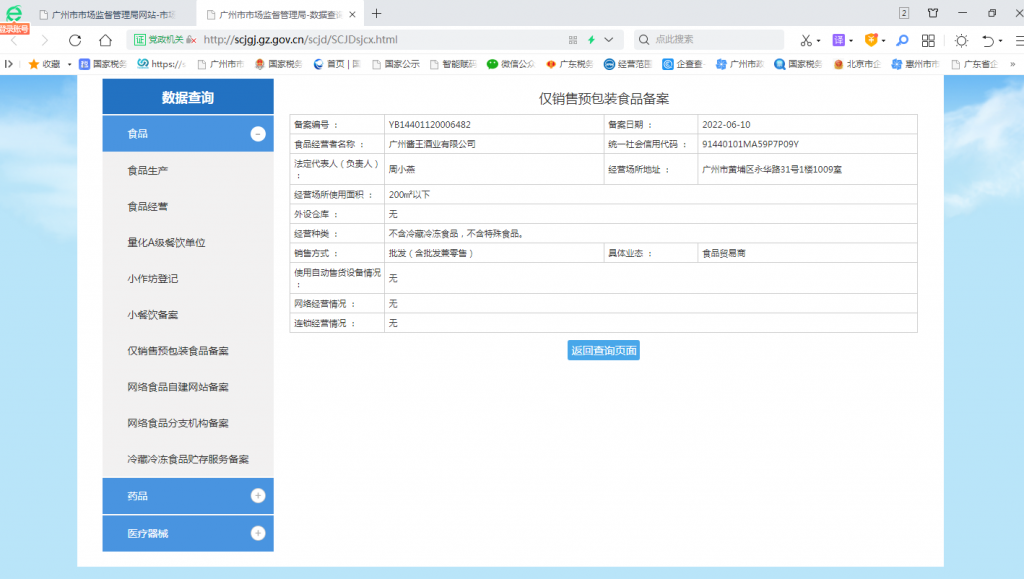Open the address bar dropdown arrow
1024x579 pixels.
(x=609, y=40)
